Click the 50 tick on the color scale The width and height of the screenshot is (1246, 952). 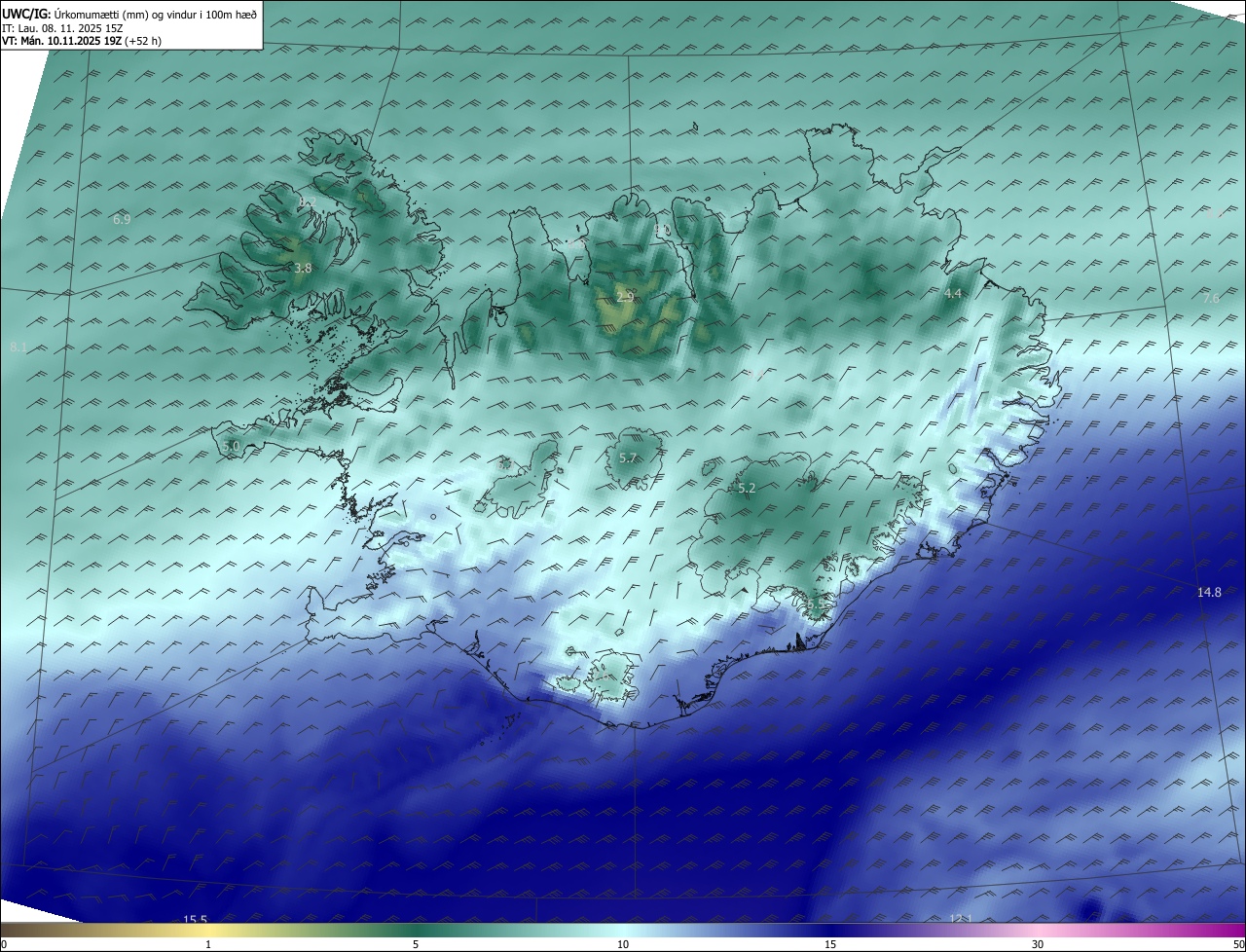coord(1238,944)
